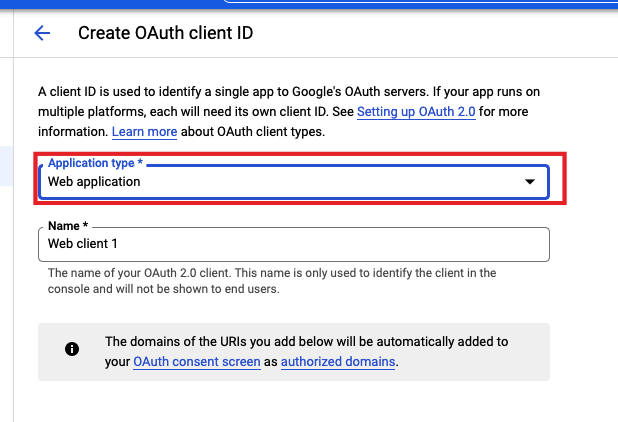
Task: Click blank area below the info banner
Action: (300, 402)
